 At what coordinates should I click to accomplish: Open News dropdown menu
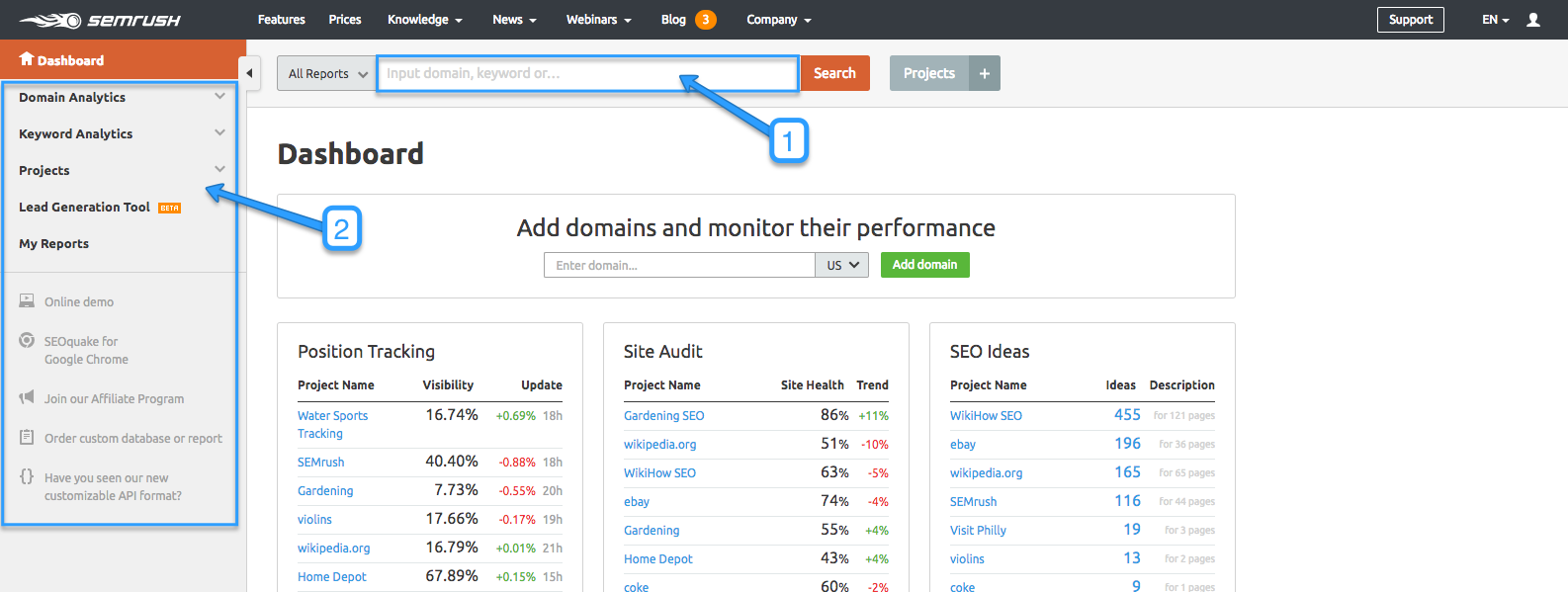[514, 20]
